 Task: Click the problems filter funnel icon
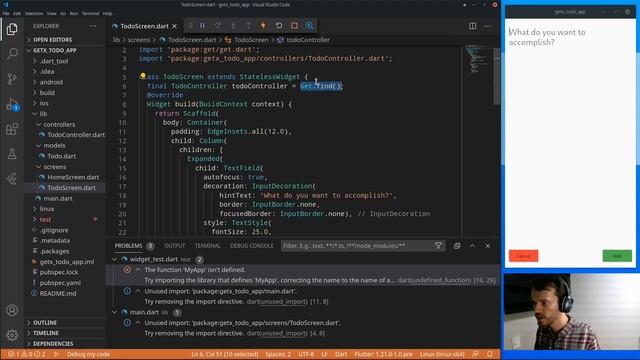click(438, 246)
